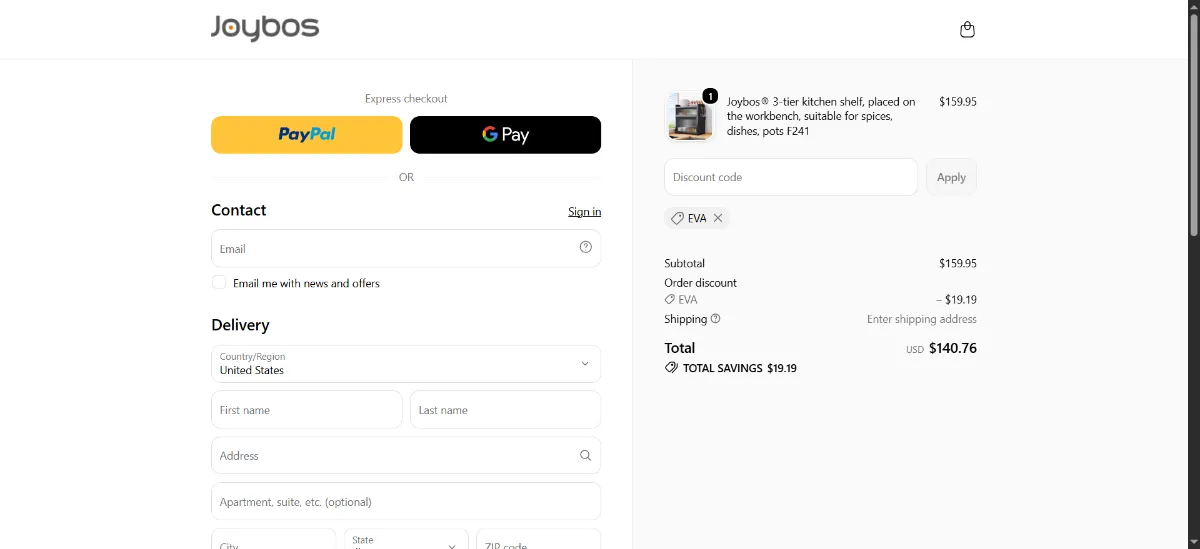Open the Country/Region dropdown
Viewport: 1200px width, 549px height.
click(406, 364)
